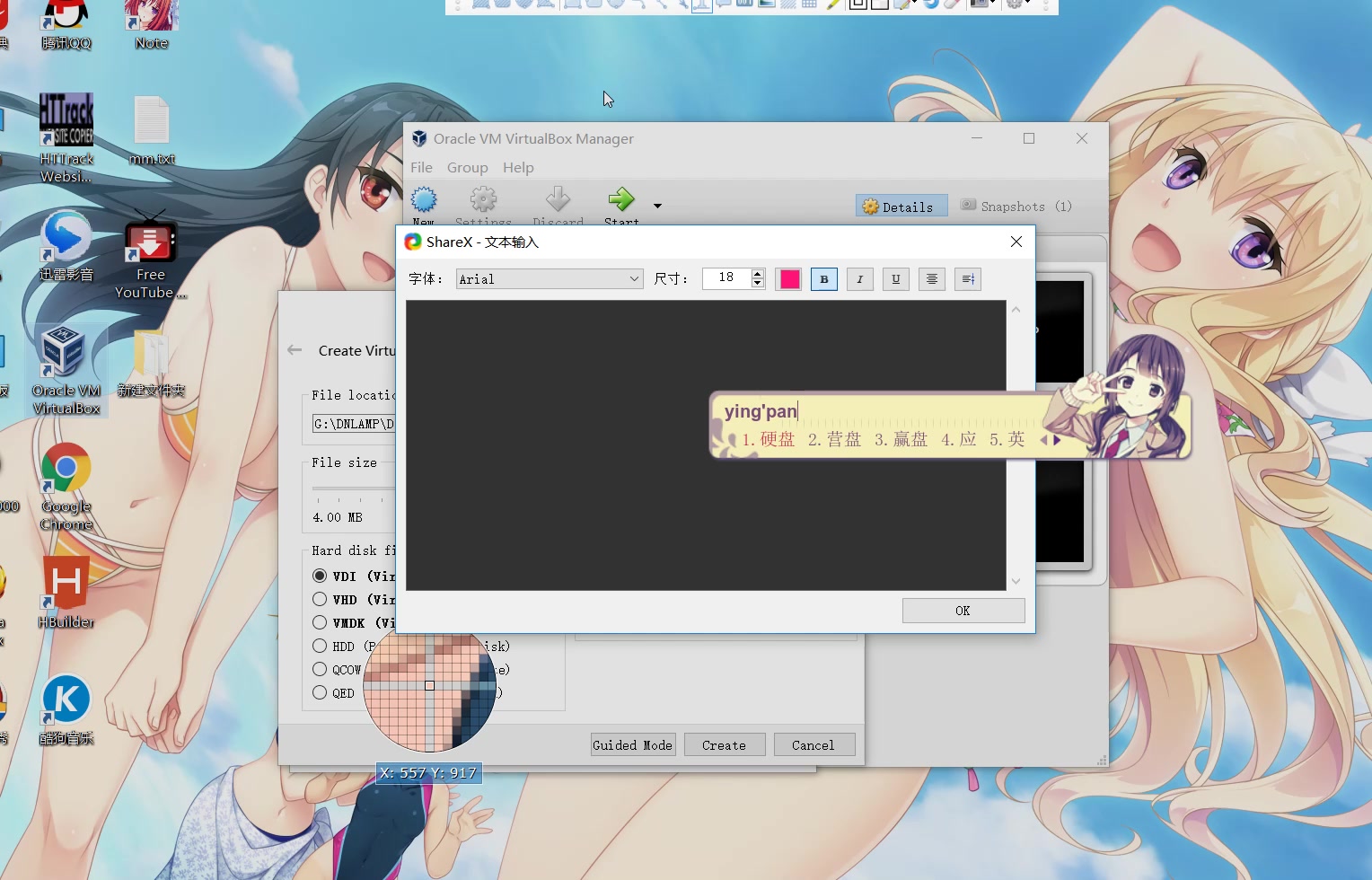Open the text color swatch picker

788,278
